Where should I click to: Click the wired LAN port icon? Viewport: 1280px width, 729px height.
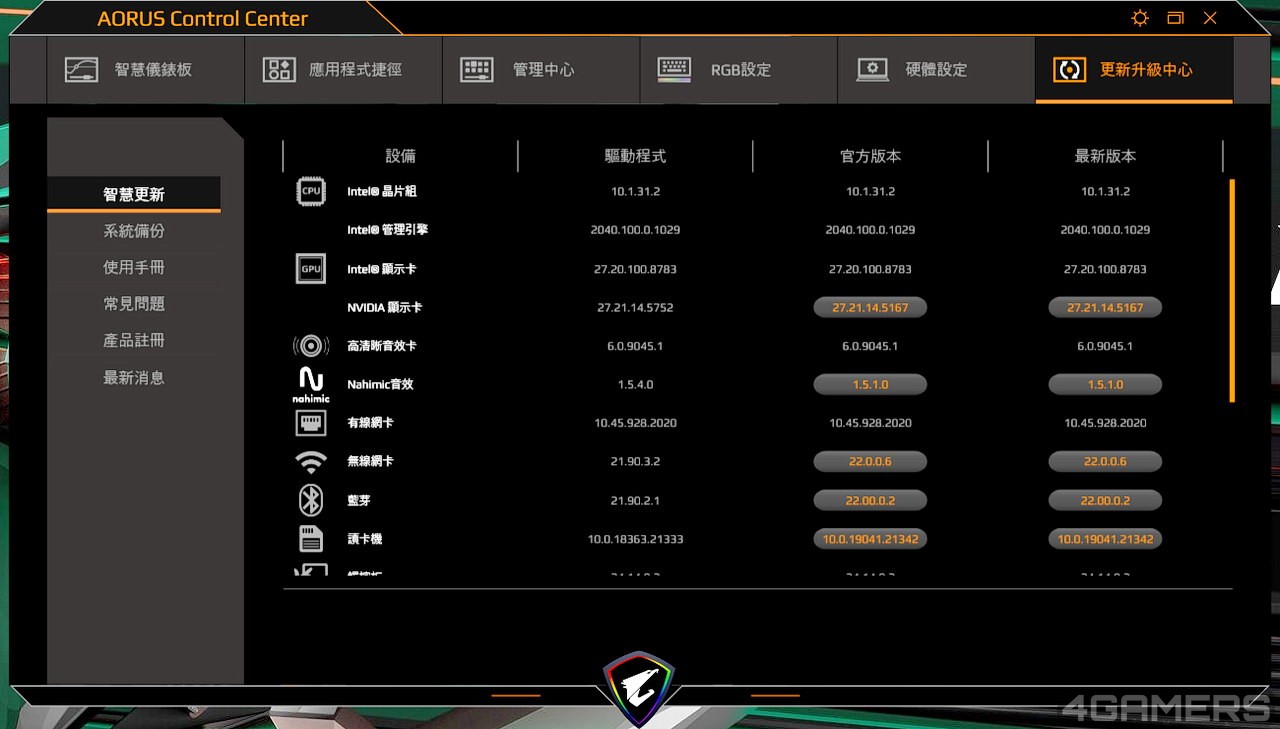(311, 423)
